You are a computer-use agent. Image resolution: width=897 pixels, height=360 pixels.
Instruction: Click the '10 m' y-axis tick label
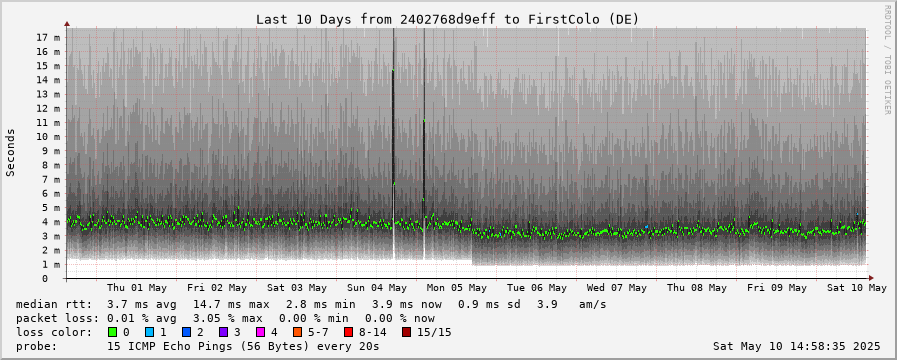click(49, 137)
